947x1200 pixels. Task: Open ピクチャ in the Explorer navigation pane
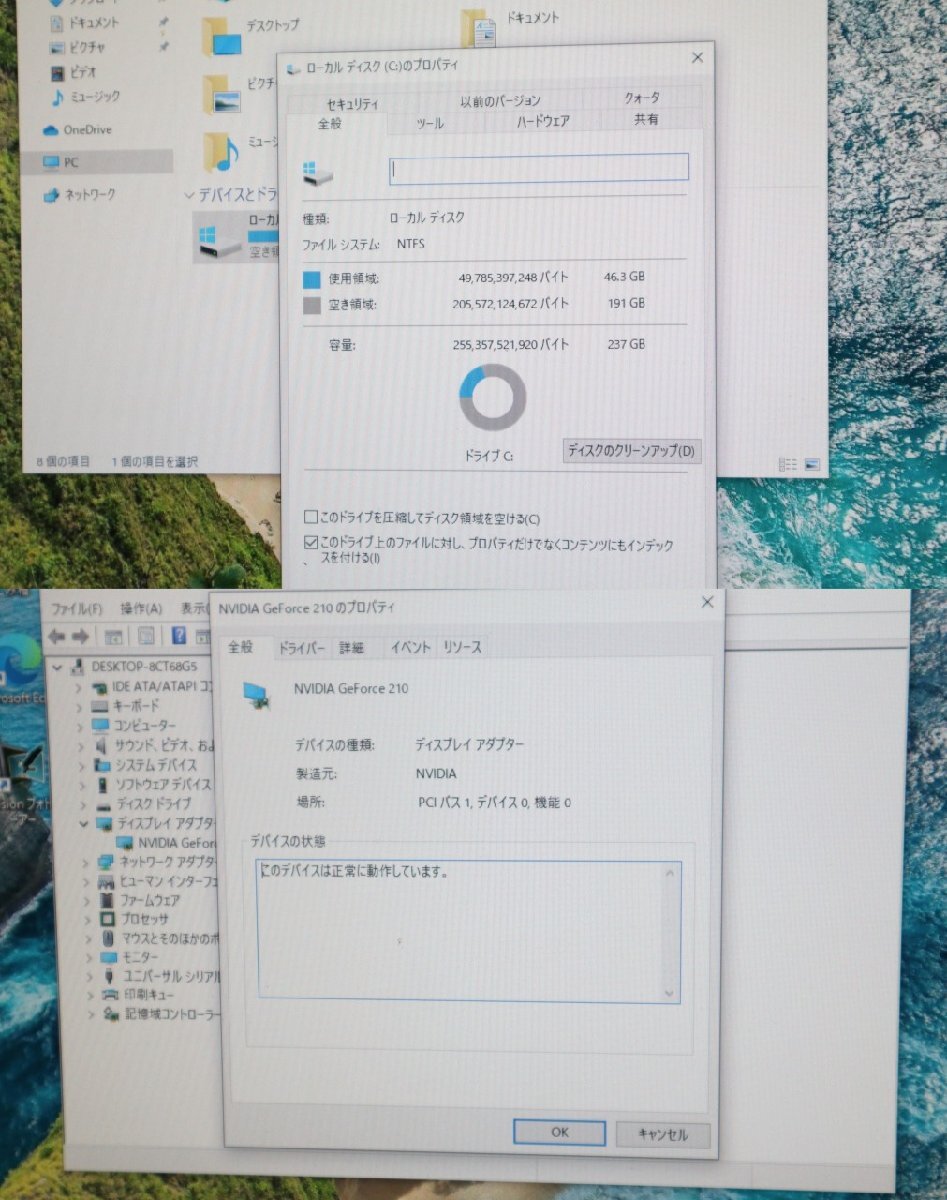(88, 47)
